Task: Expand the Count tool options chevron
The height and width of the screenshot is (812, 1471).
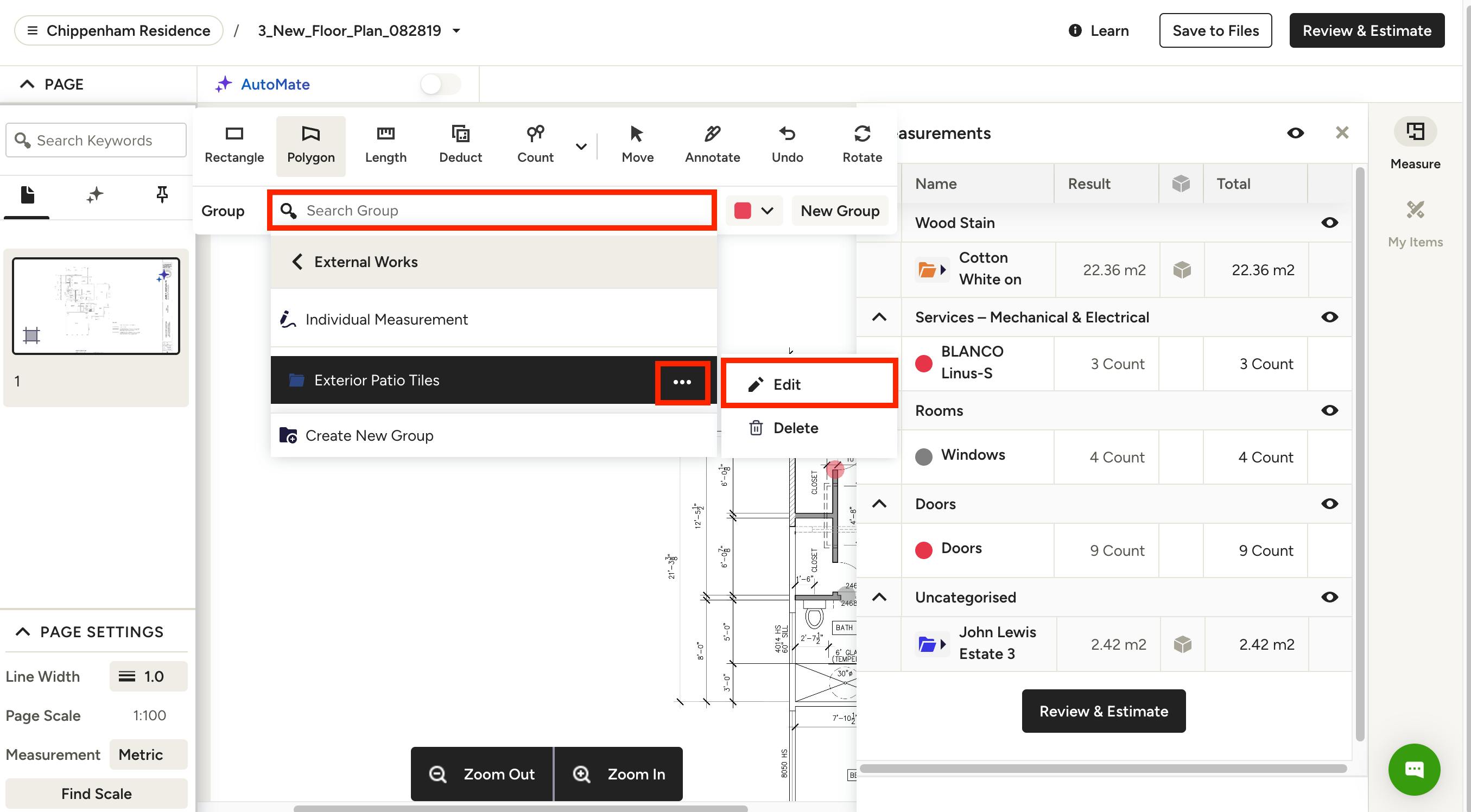Action: point(581,146)
